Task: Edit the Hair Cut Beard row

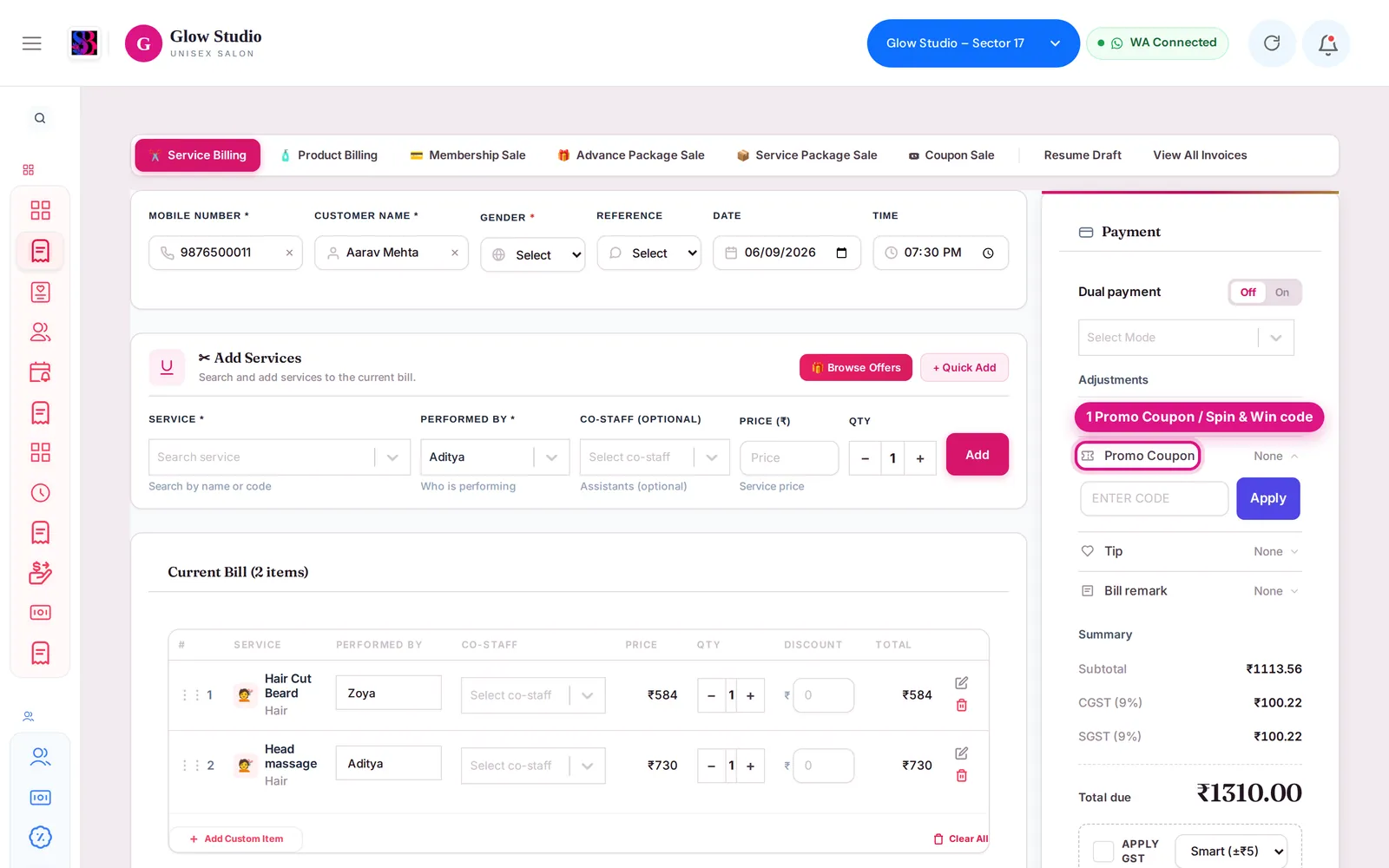Action: 961,683
